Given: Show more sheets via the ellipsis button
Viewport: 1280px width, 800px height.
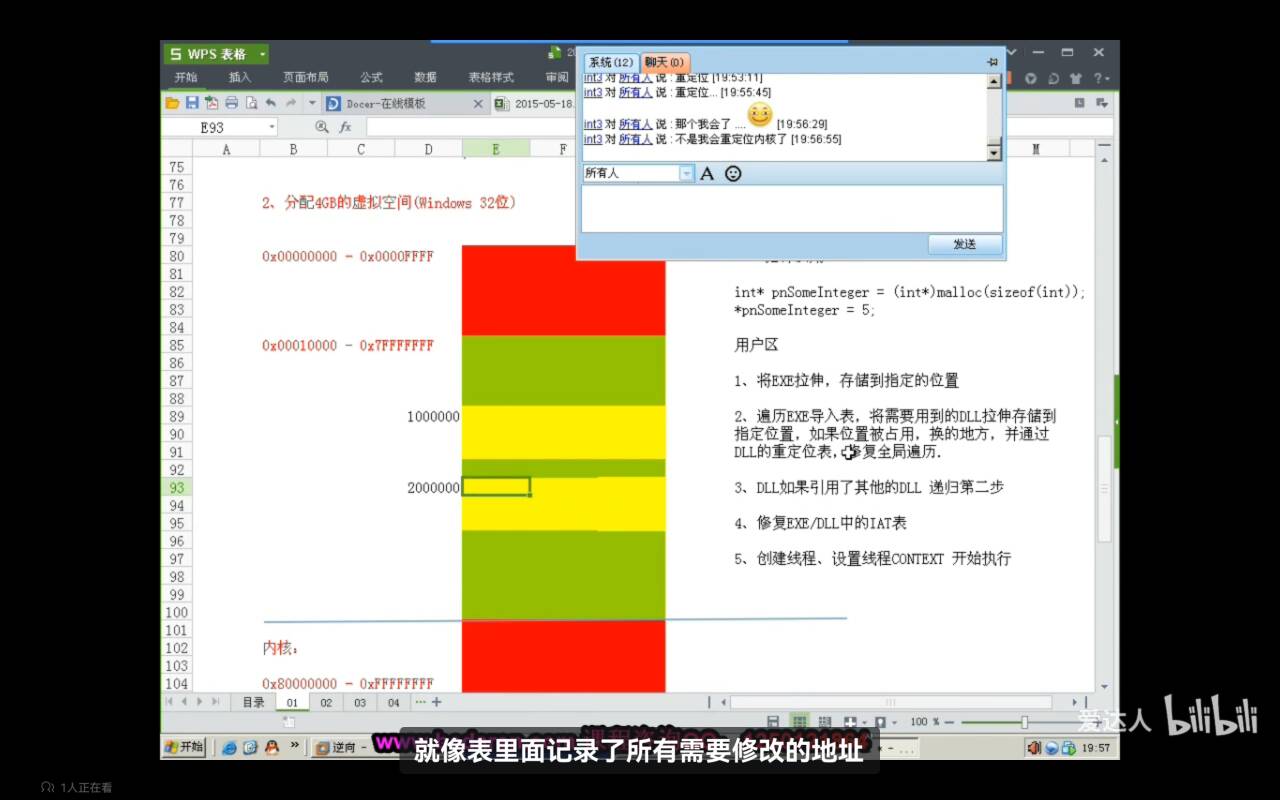Looking at the screenshot, I should (420, 703).
